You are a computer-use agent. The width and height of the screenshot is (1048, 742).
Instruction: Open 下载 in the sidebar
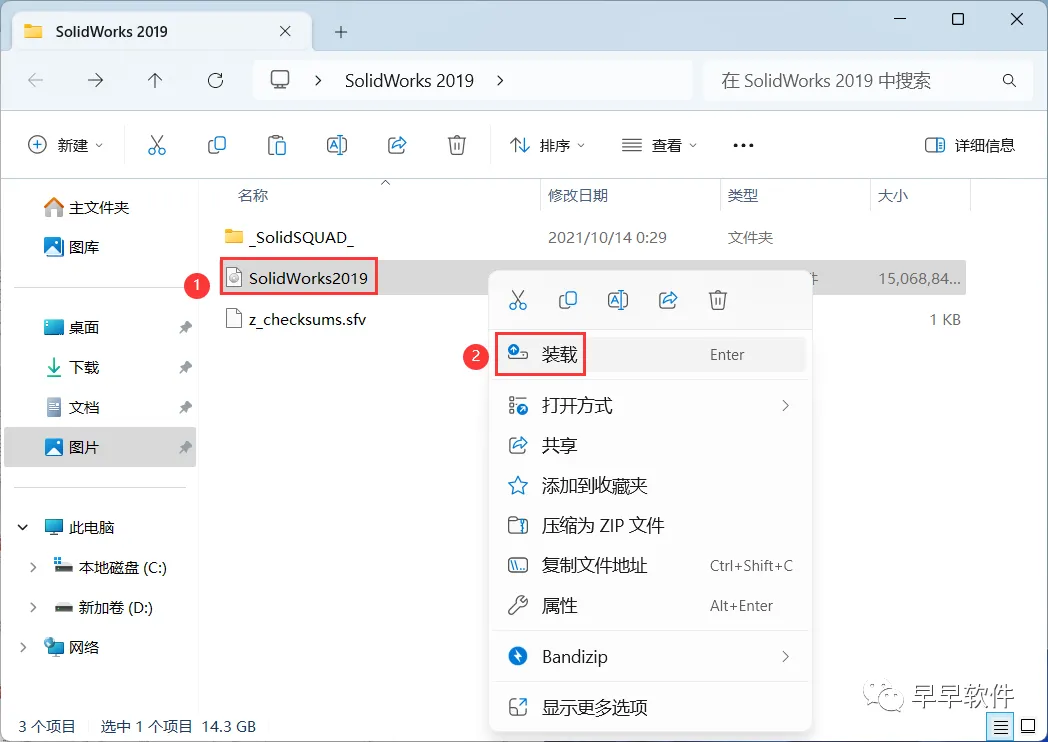(x=72, y=368)
